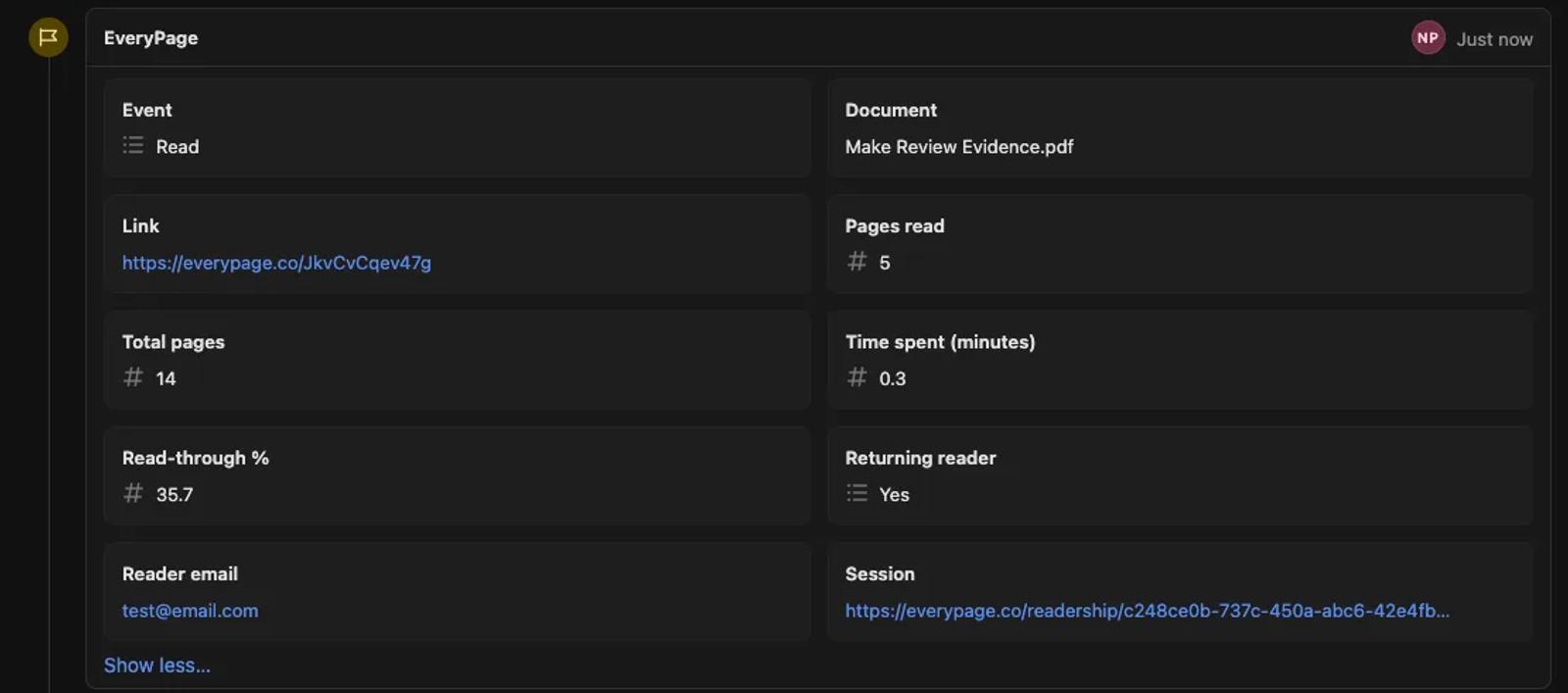Click the NP user avatar
Image resolution: width=1568 pixels, height=693 pixels.
[1428, 38]
